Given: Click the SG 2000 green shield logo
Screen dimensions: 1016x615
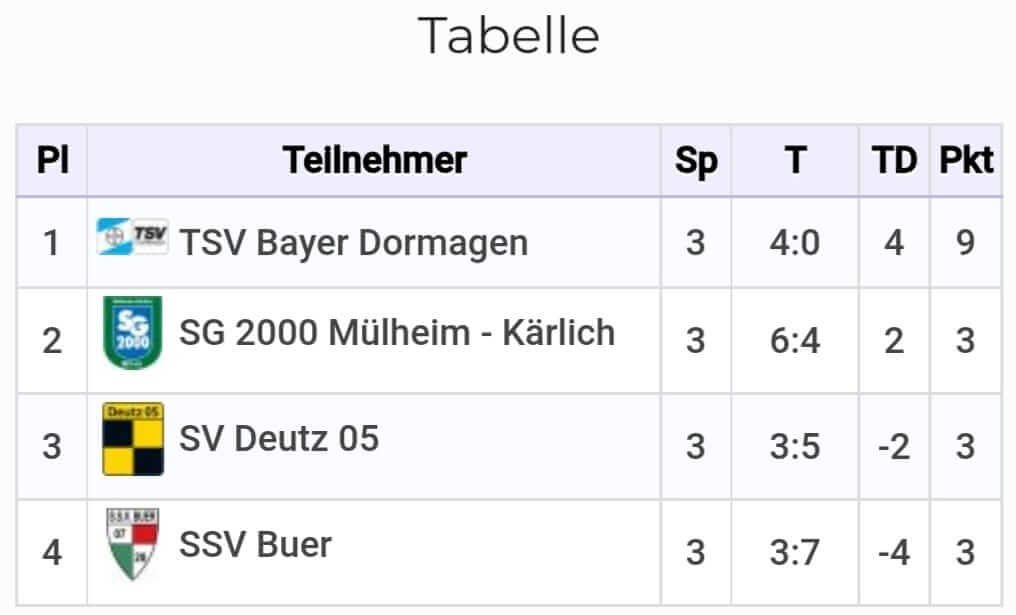Looking at the screenshot, I should coord(133,332).
